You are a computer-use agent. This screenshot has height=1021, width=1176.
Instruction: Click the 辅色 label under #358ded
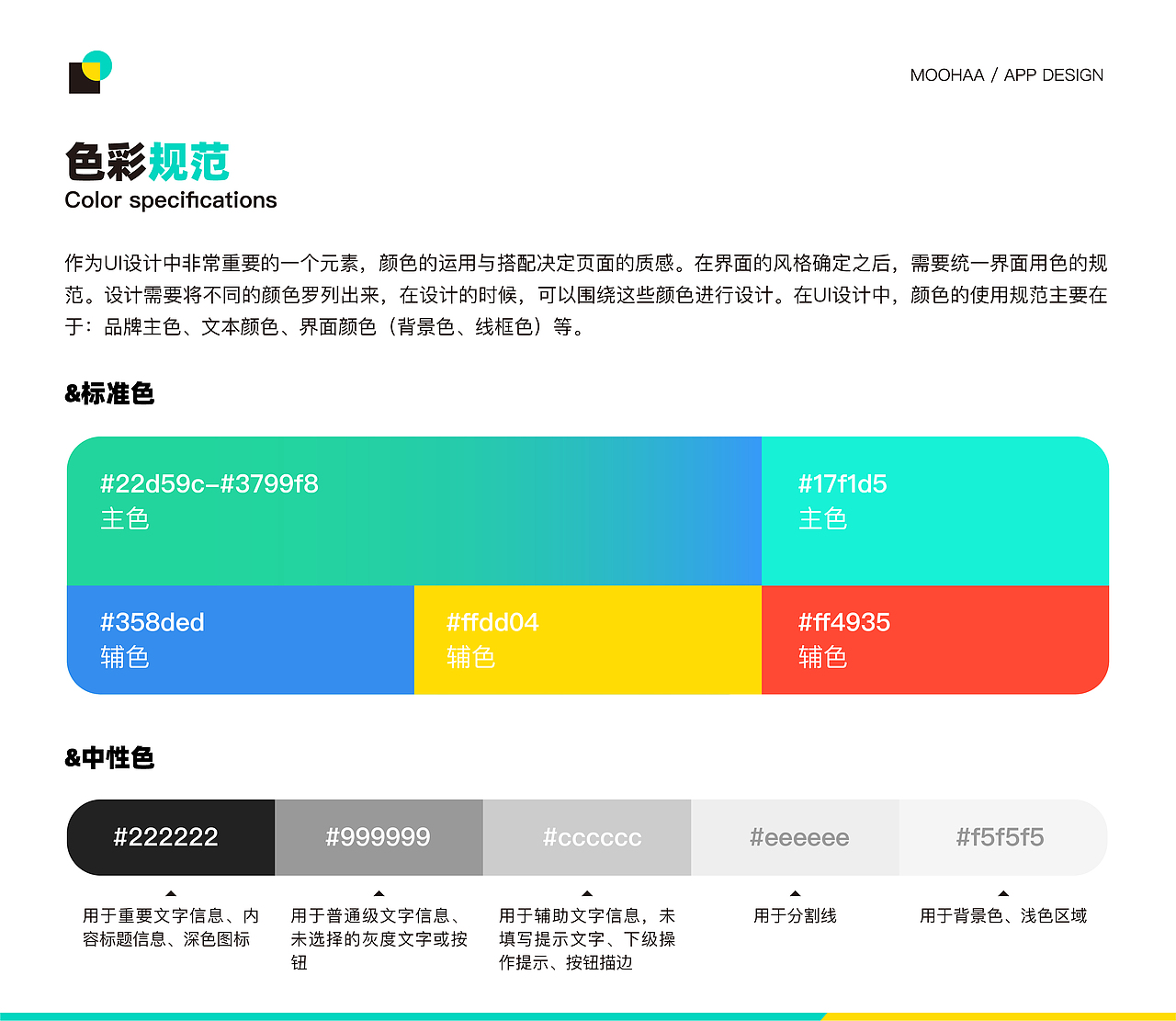(124, 657)
